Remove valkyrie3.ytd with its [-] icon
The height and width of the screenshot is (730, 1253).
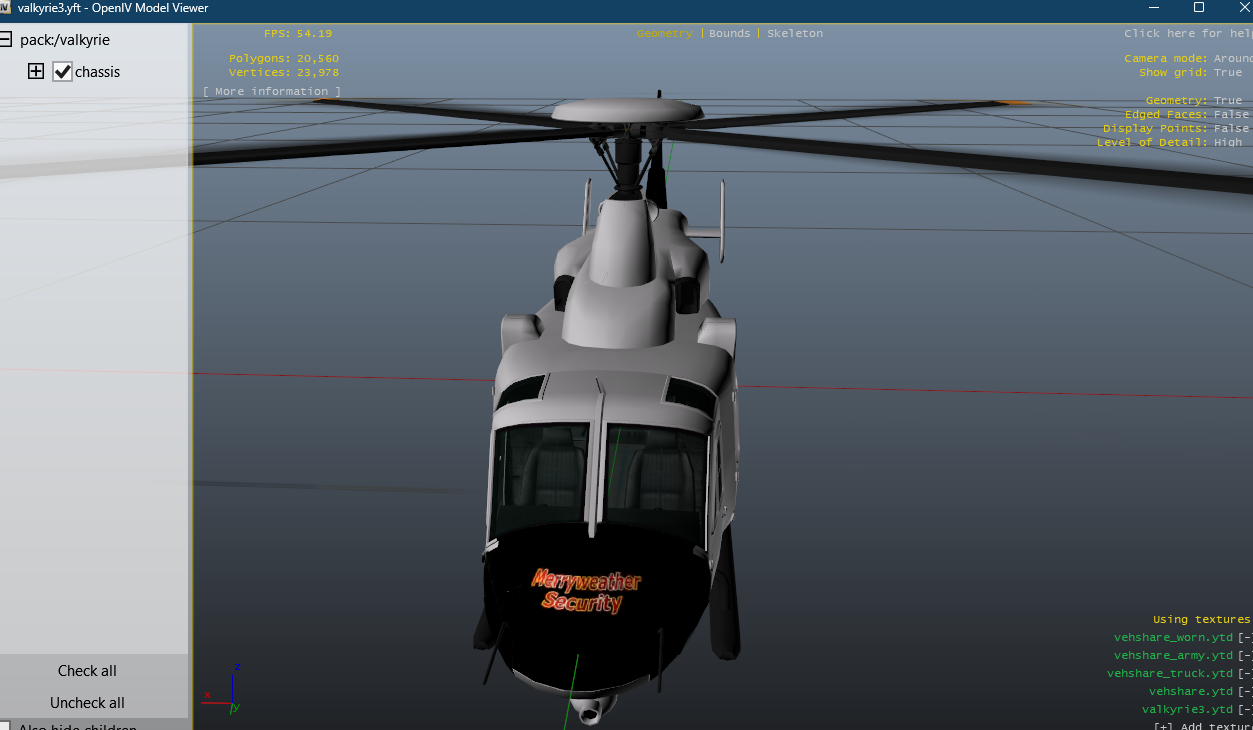(x=1244, y=710)
